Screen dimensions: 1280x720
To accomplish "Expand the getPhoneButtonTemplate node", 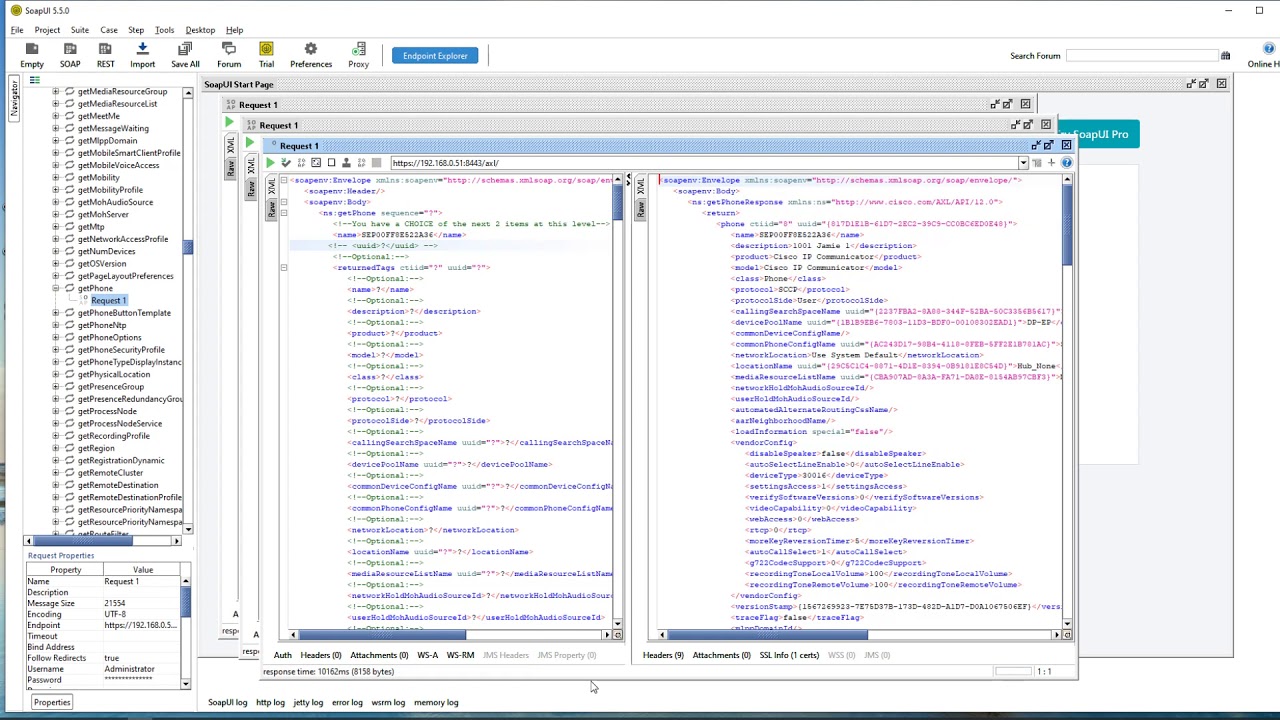I will tap(56, 313).
